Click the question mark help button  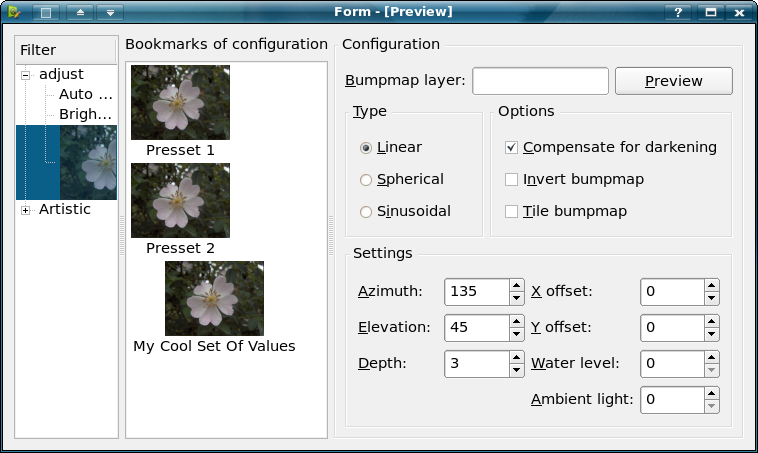click(679, 12)
